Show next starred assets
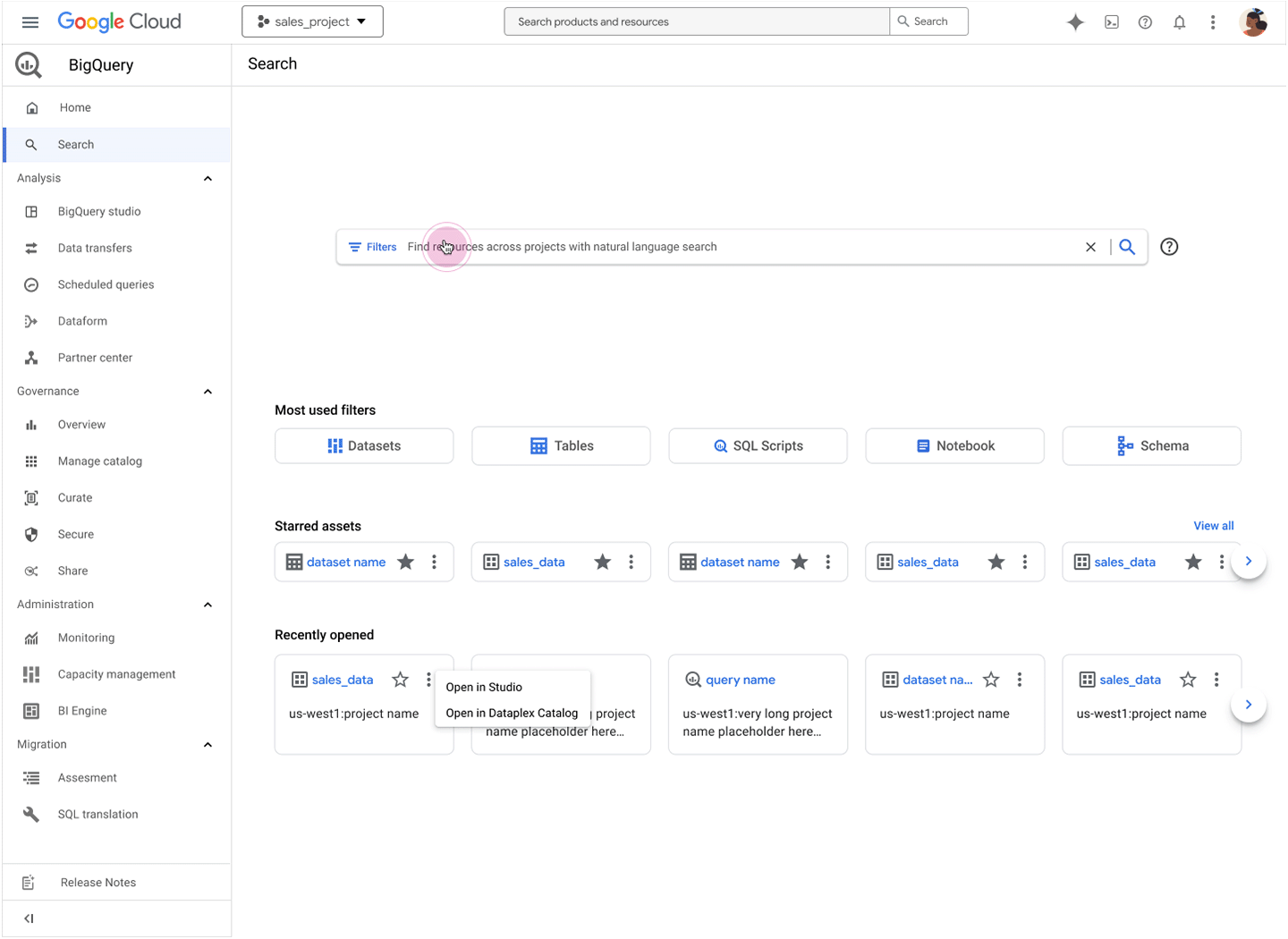This screenshot has width=1288, height=939. click(1249, 562)
